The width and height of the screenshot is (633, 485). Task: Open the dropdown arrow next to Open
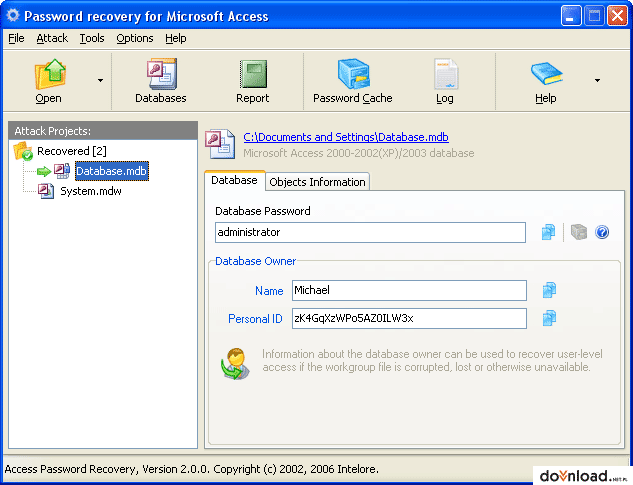[101, 80]
